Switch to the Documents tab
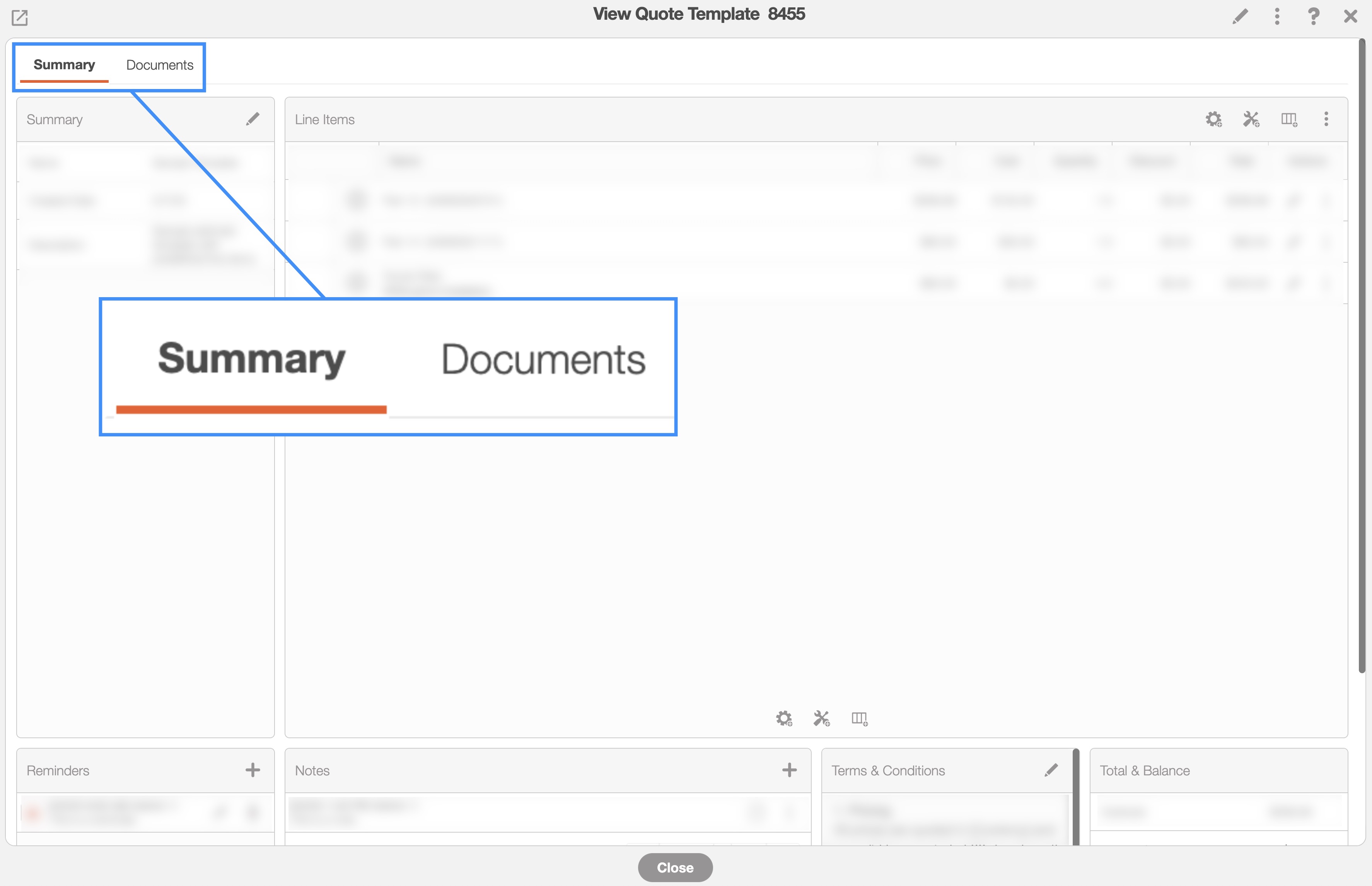1372x886 pixels. [159, 65]
